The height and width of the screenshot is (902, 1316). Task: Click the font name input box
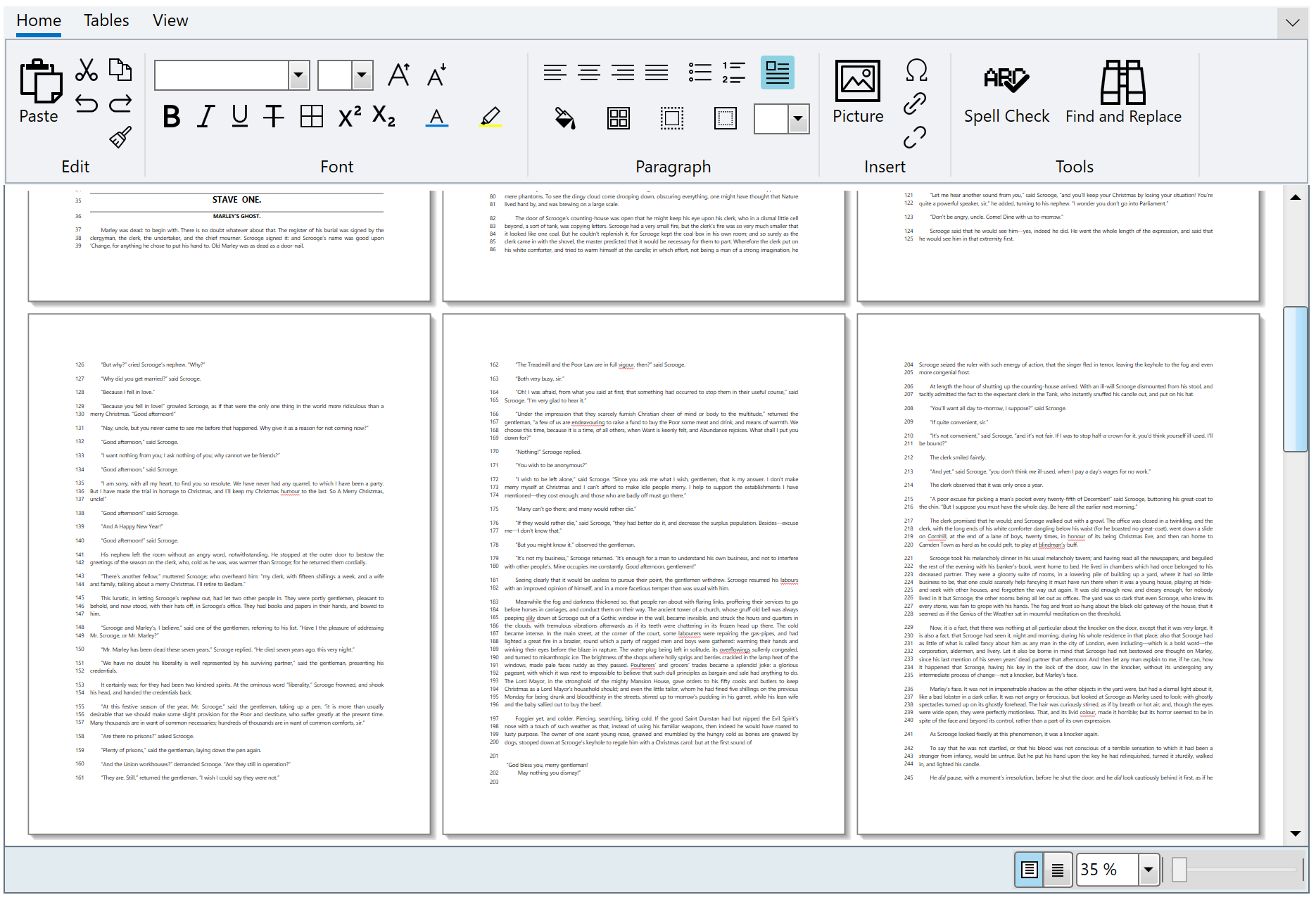click(222, 75)
